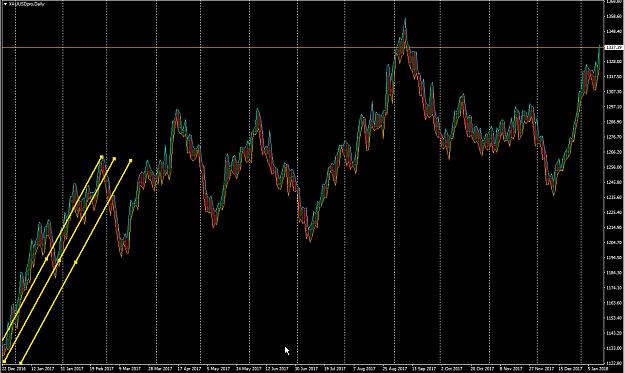Click the 1256.00 price axis label
The height and width of the screenshot is (373, 625).
[x=614, y=167]
